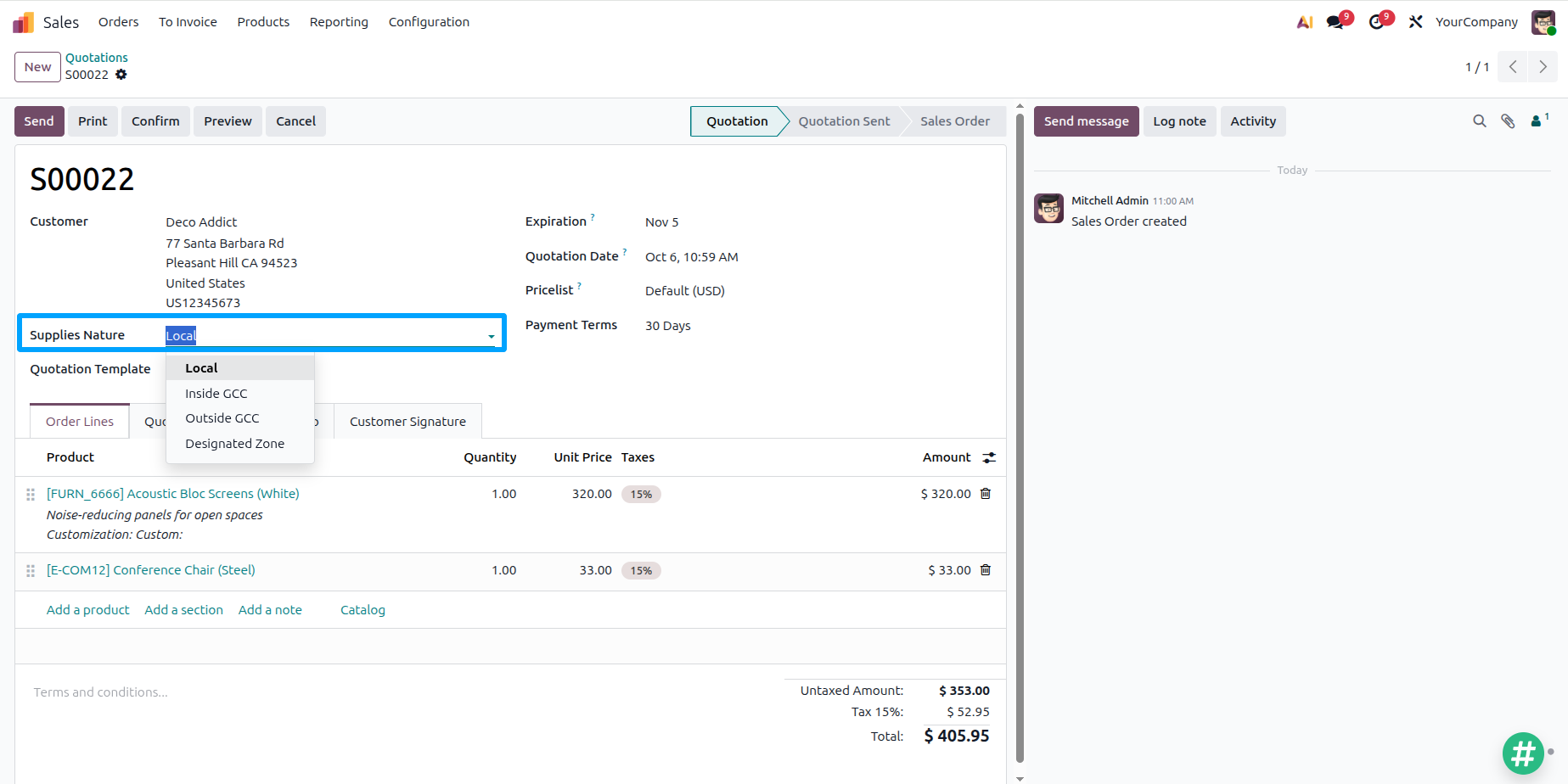Open the followers icon in chatter

click(1539, 120)
